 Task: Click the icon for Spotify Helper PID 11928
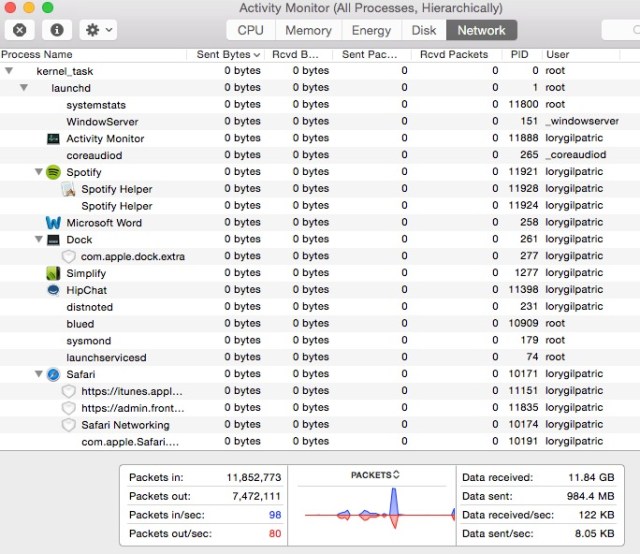point(68,189)
